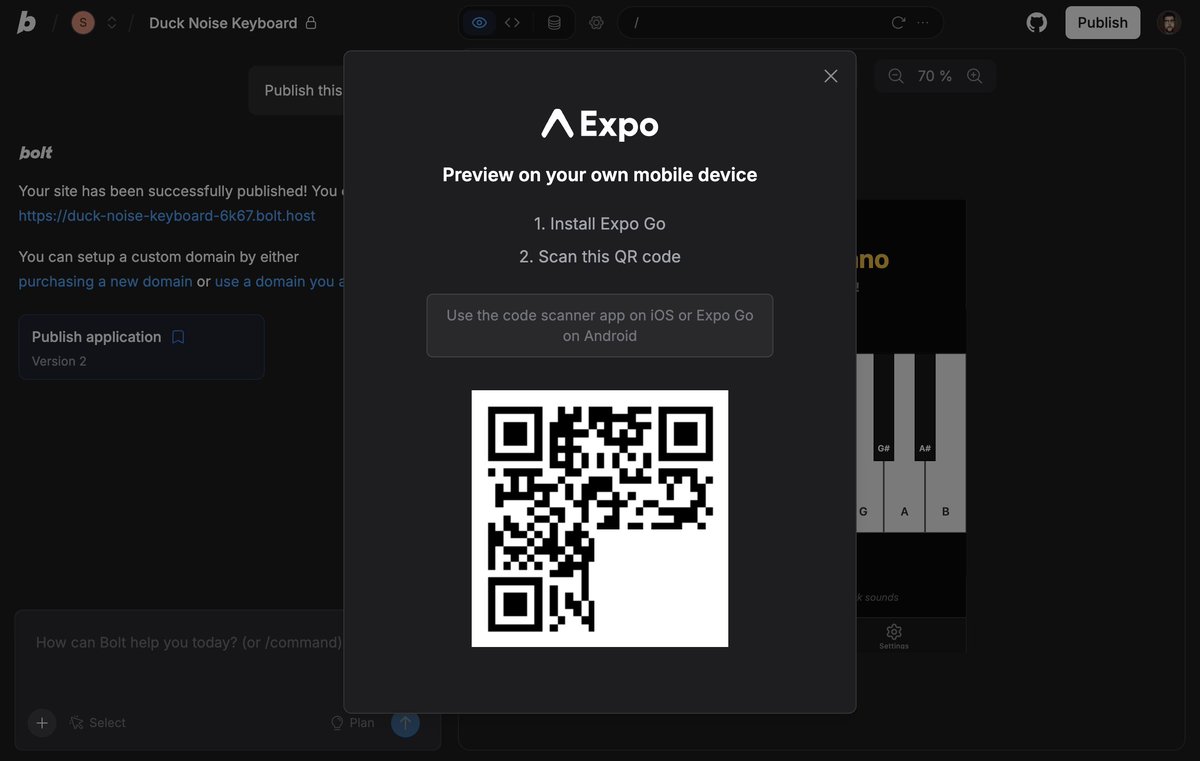Send the prompt with the blue arrow button
Image resolution: width=1200 pixels, height=761 pixels.
point(405,722)
